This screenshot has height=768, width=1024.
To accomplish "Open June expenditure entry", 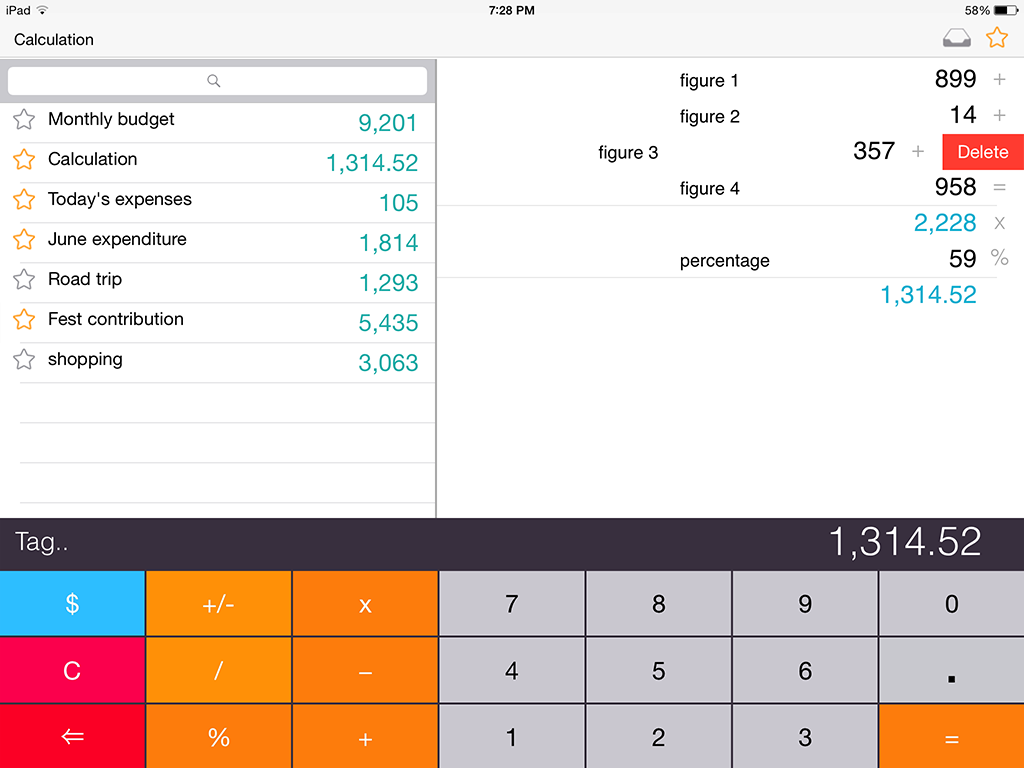I will coord(217,242).
